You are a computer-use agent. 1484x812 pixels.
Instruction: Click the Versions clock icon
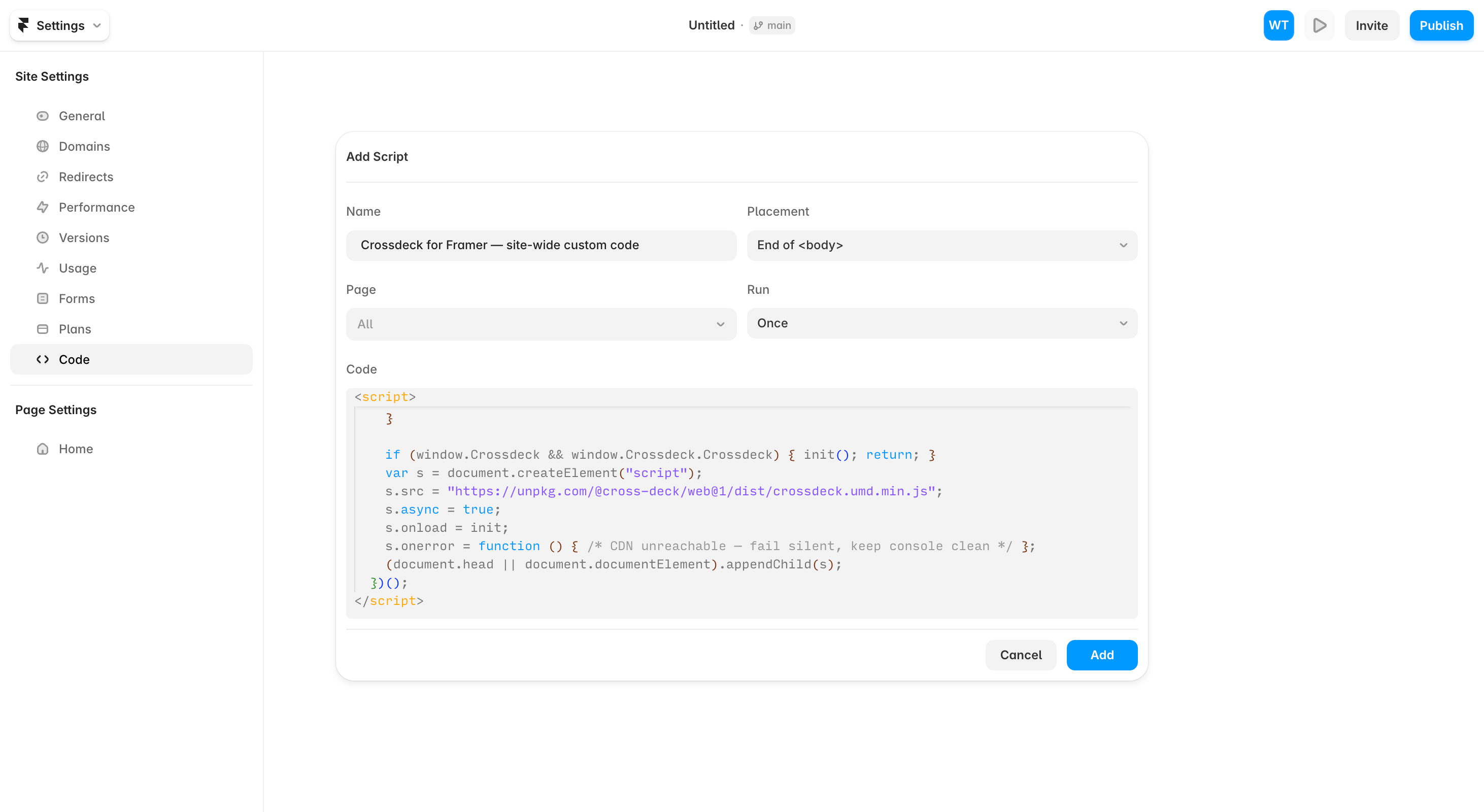tap(43, 238)
